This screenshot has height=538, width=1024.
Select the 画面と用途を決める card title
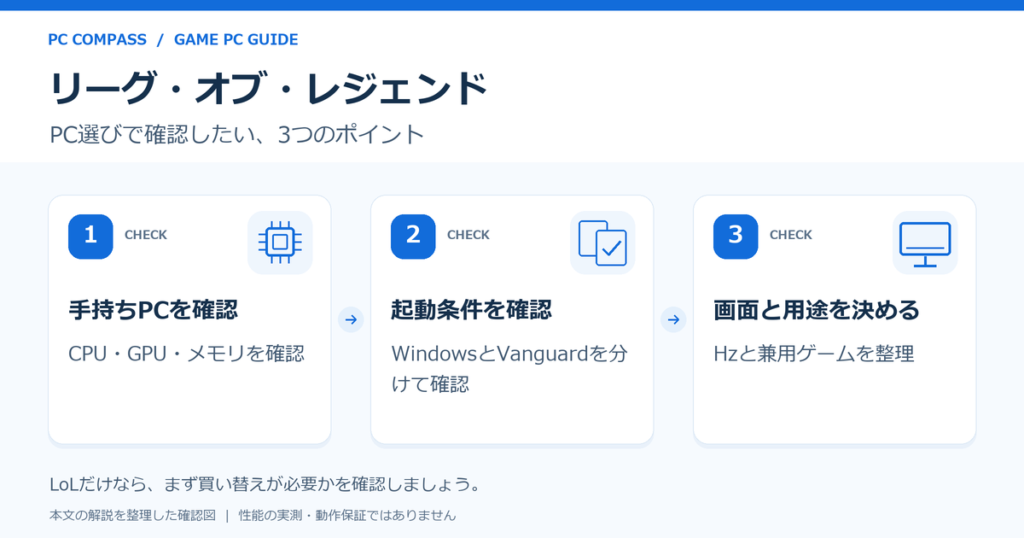pyautogui.click(x=816, y=309)
